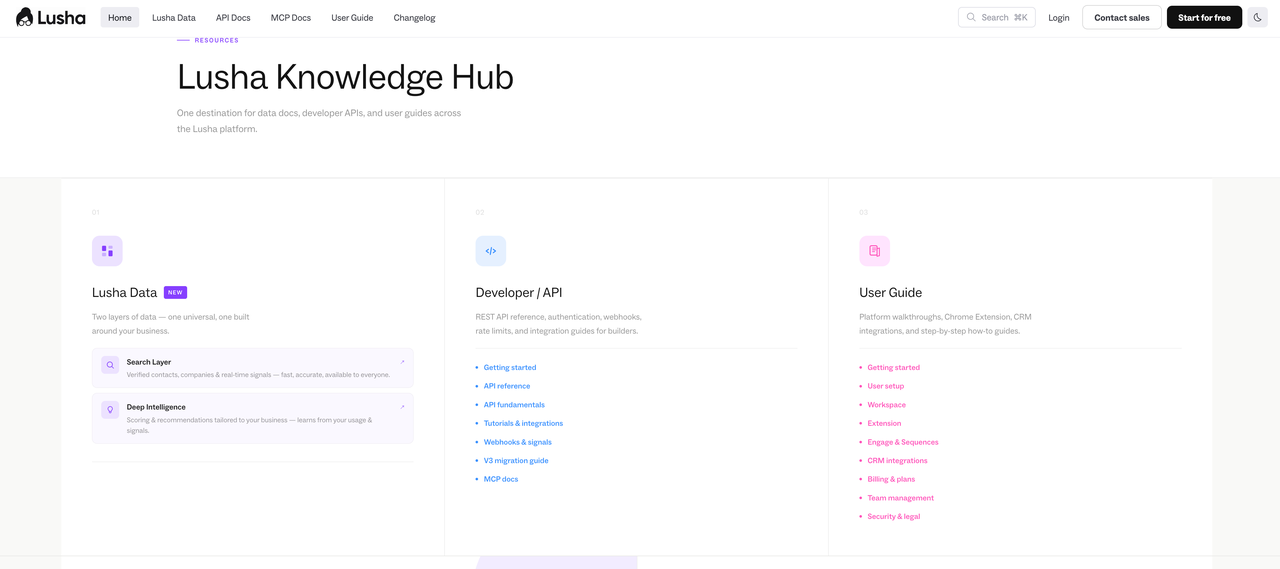The width and height of the screenshot is (1280, 569).
Task: Open the Security & legal link
Action: [894, 517]
